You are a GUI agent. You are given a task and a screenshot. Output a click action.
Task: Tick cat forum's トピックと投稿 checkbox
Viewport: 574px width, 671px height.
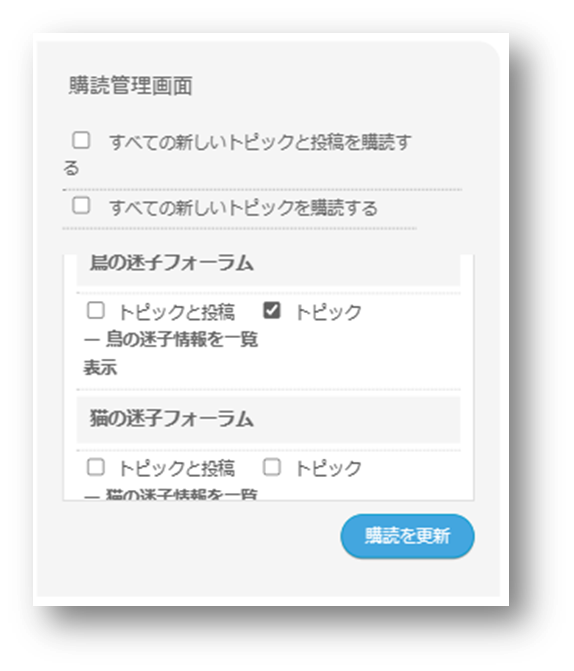click(95, 467)
